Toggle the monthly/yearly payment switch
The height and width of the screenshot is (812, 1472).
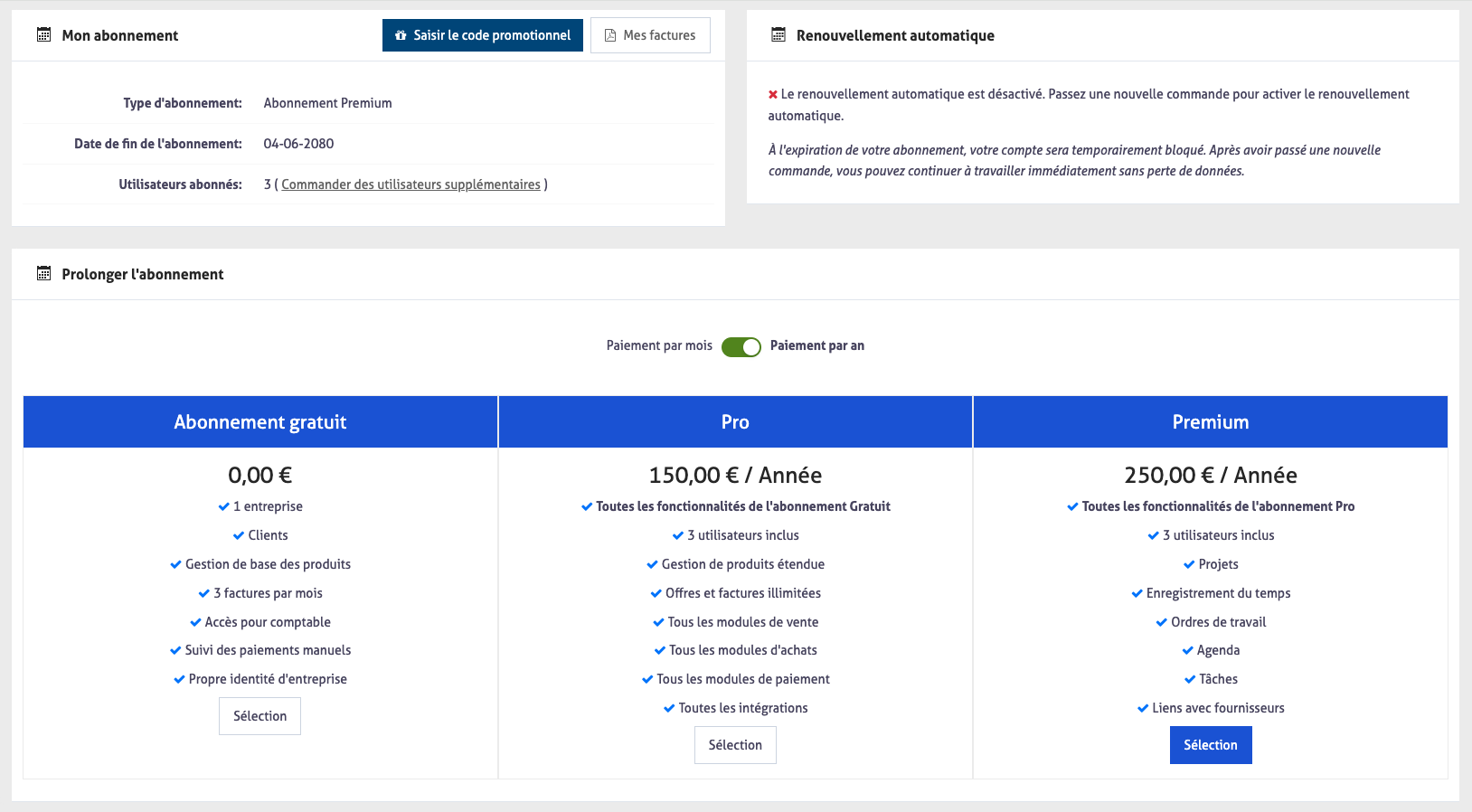click(x=741, y=346)
